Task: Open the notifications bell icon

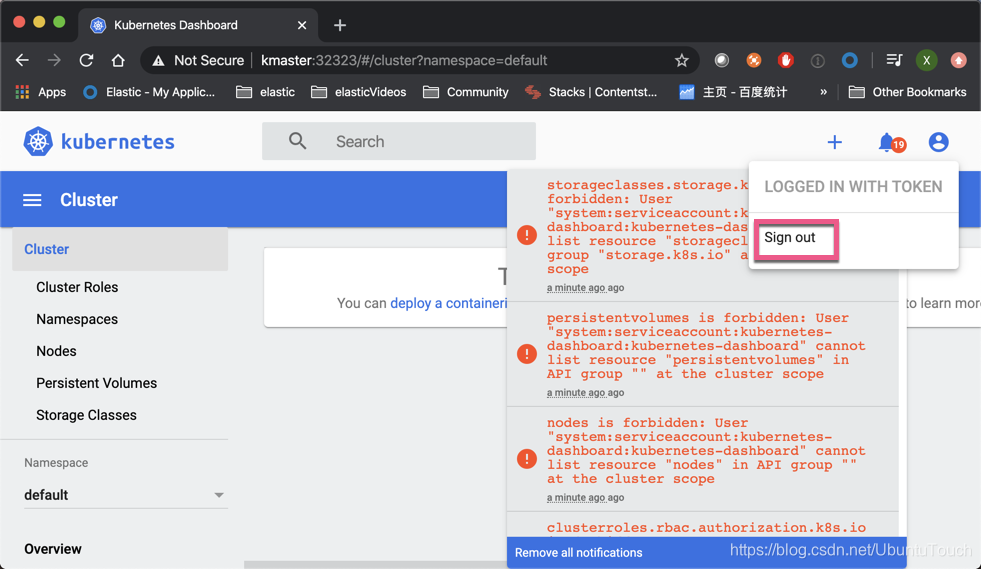Action: (x=886, y=142)
